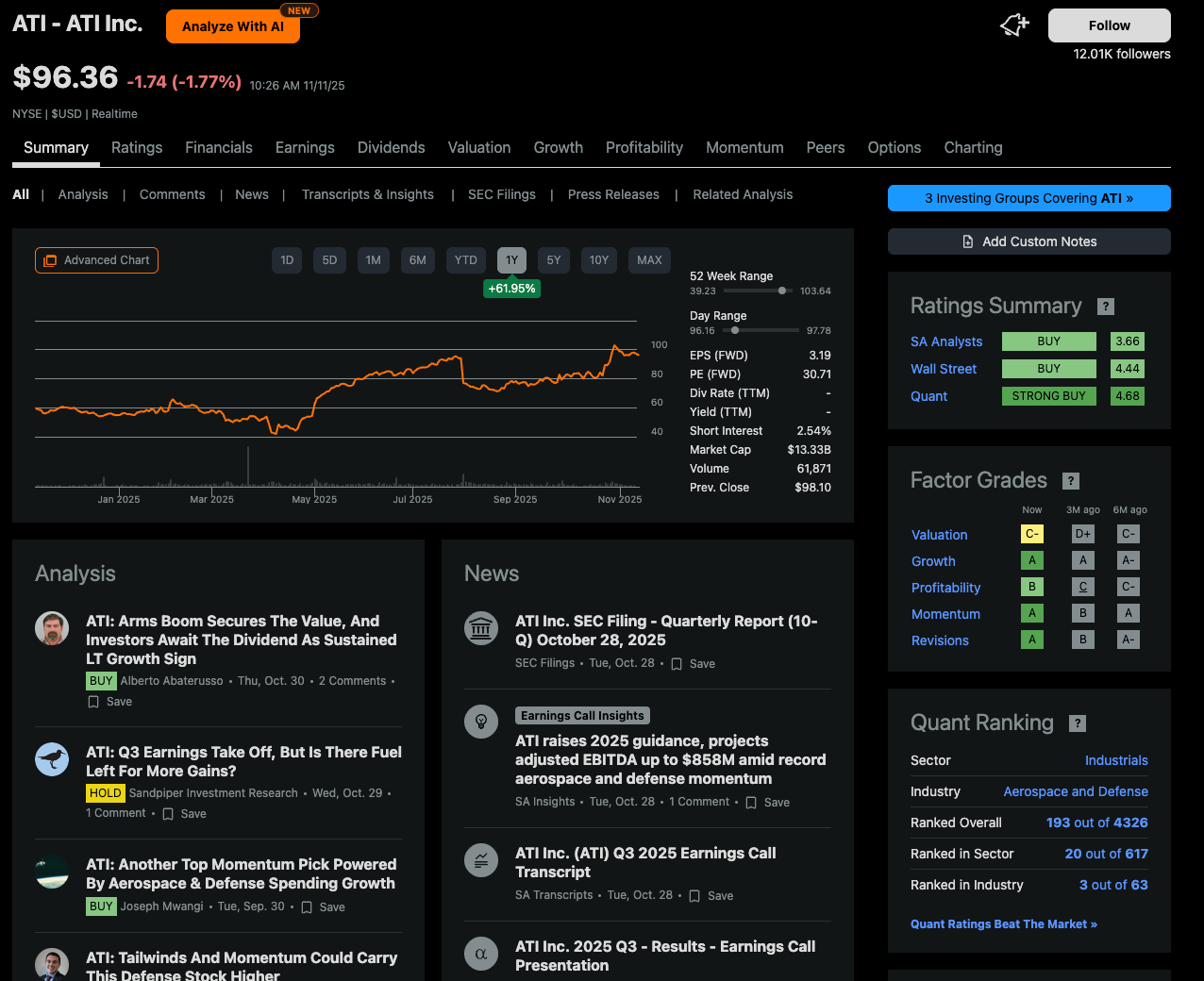
Task: Click bookmark icon on Q3 Earnings Take Off article
Action: [168, 814]
